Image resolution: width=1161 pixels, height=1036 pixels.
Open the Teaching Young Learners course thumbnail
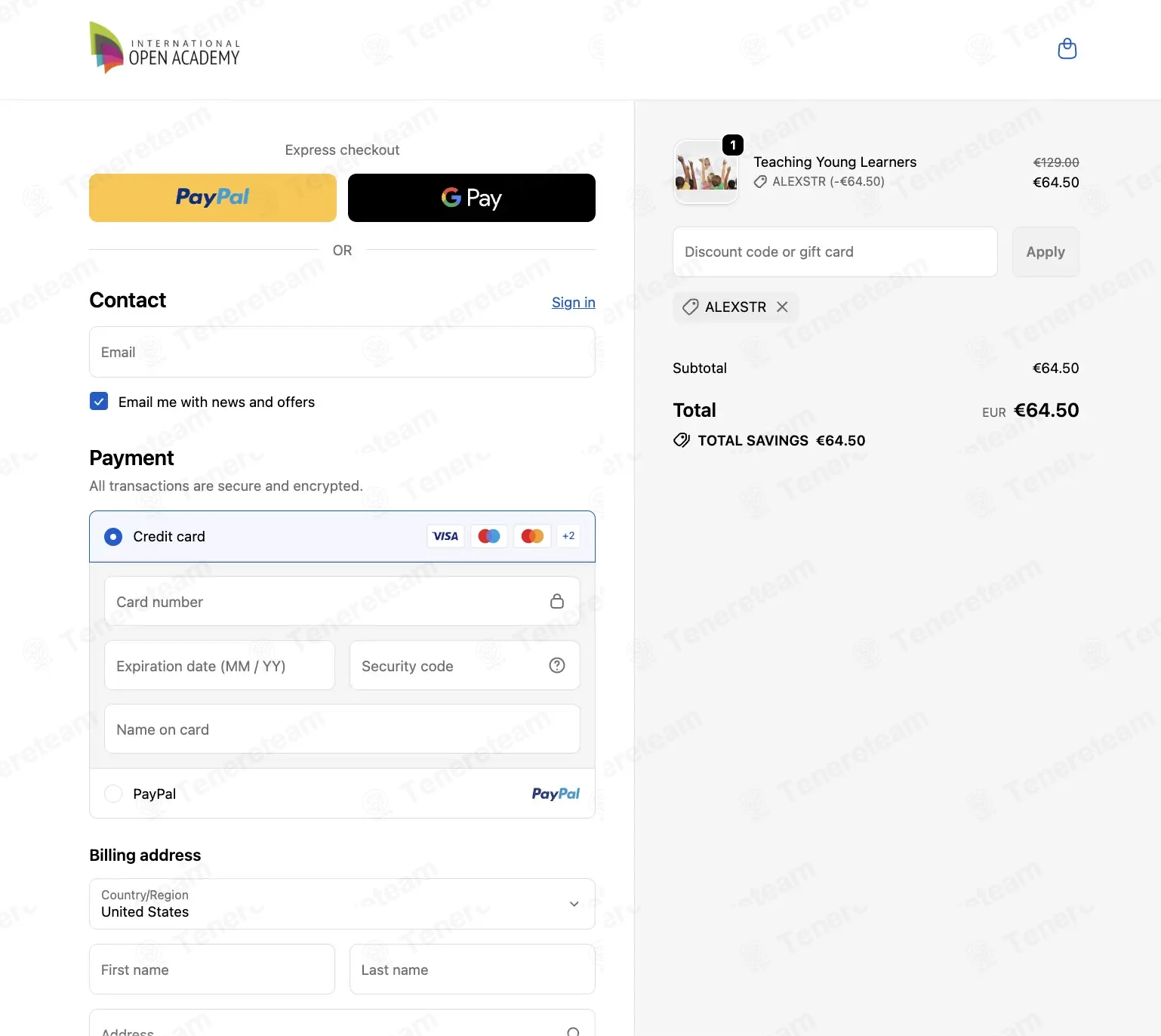point(706,172)
